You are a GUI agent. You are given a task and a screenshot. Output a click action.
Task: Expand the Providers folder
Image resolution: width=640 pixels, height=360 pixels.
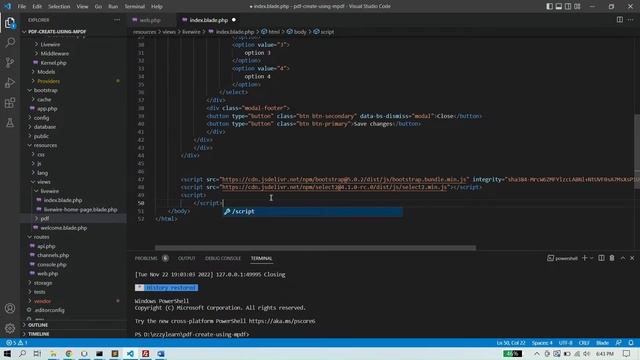48,81
